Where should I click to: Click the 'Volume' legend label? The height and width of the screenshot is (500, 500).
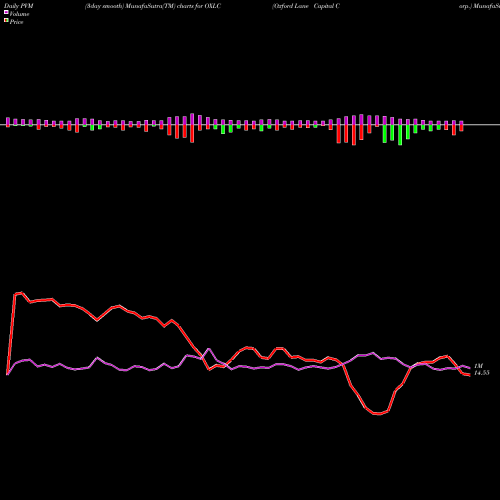pos(19,14)
